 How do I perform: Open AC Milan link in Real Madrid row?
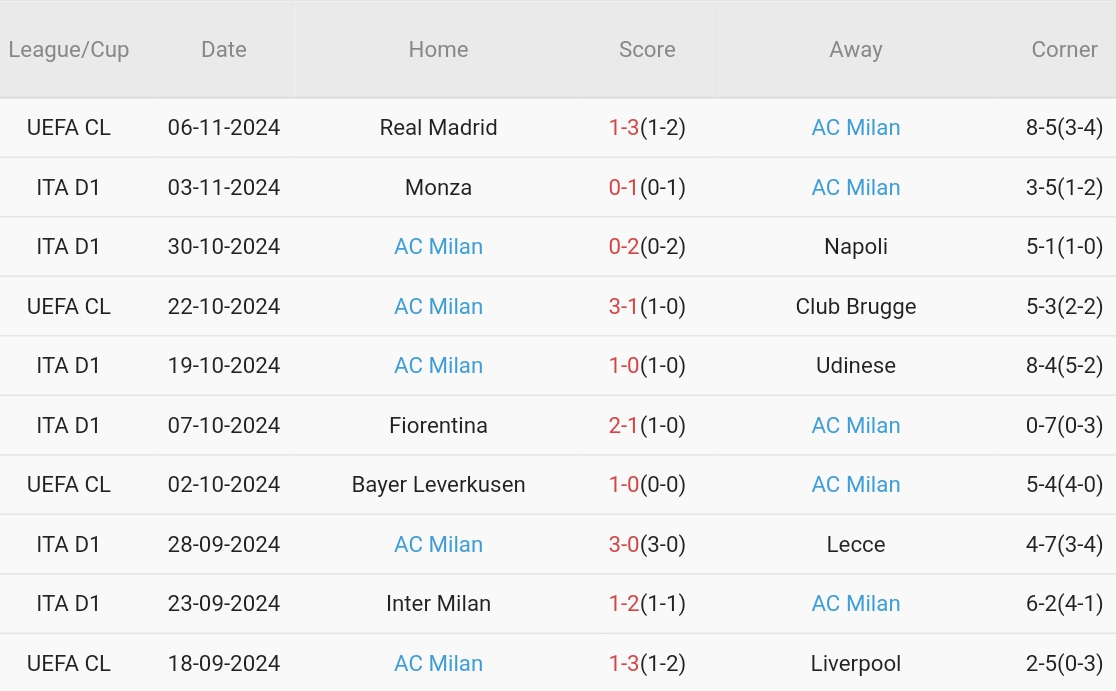pyautogui.click(x=856, y=128)
